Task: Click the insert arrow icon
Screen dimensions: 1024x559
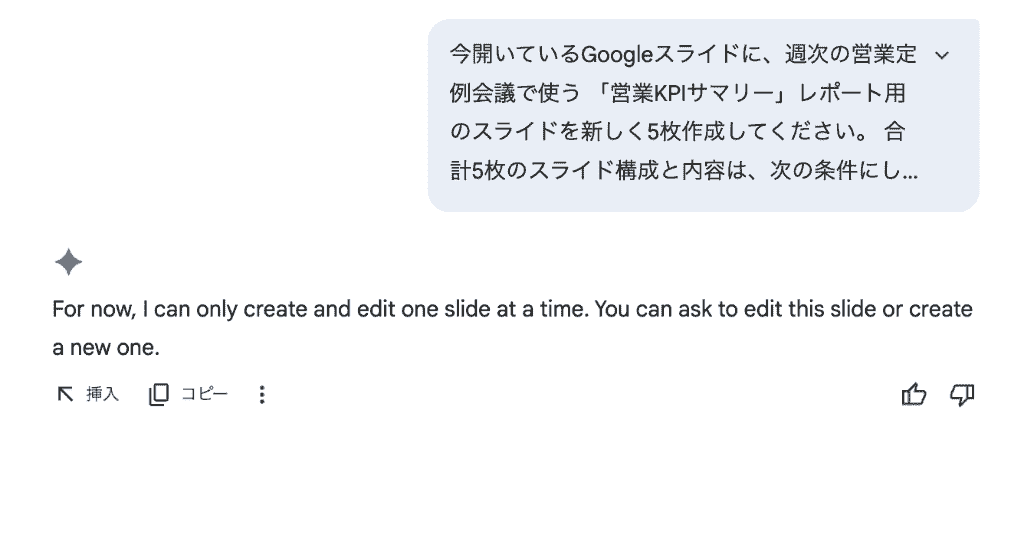Action: [x=65, y=394]
